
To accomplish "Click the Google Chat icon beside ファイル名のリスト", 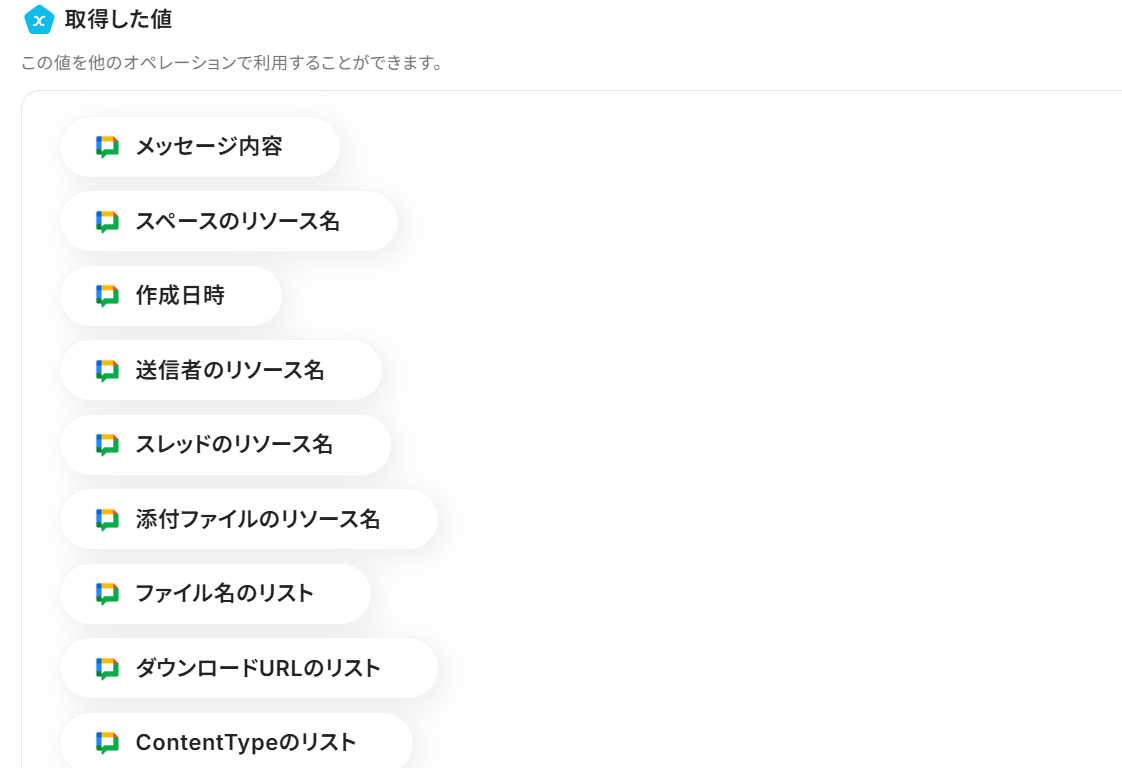I will [x=107, y=594].
